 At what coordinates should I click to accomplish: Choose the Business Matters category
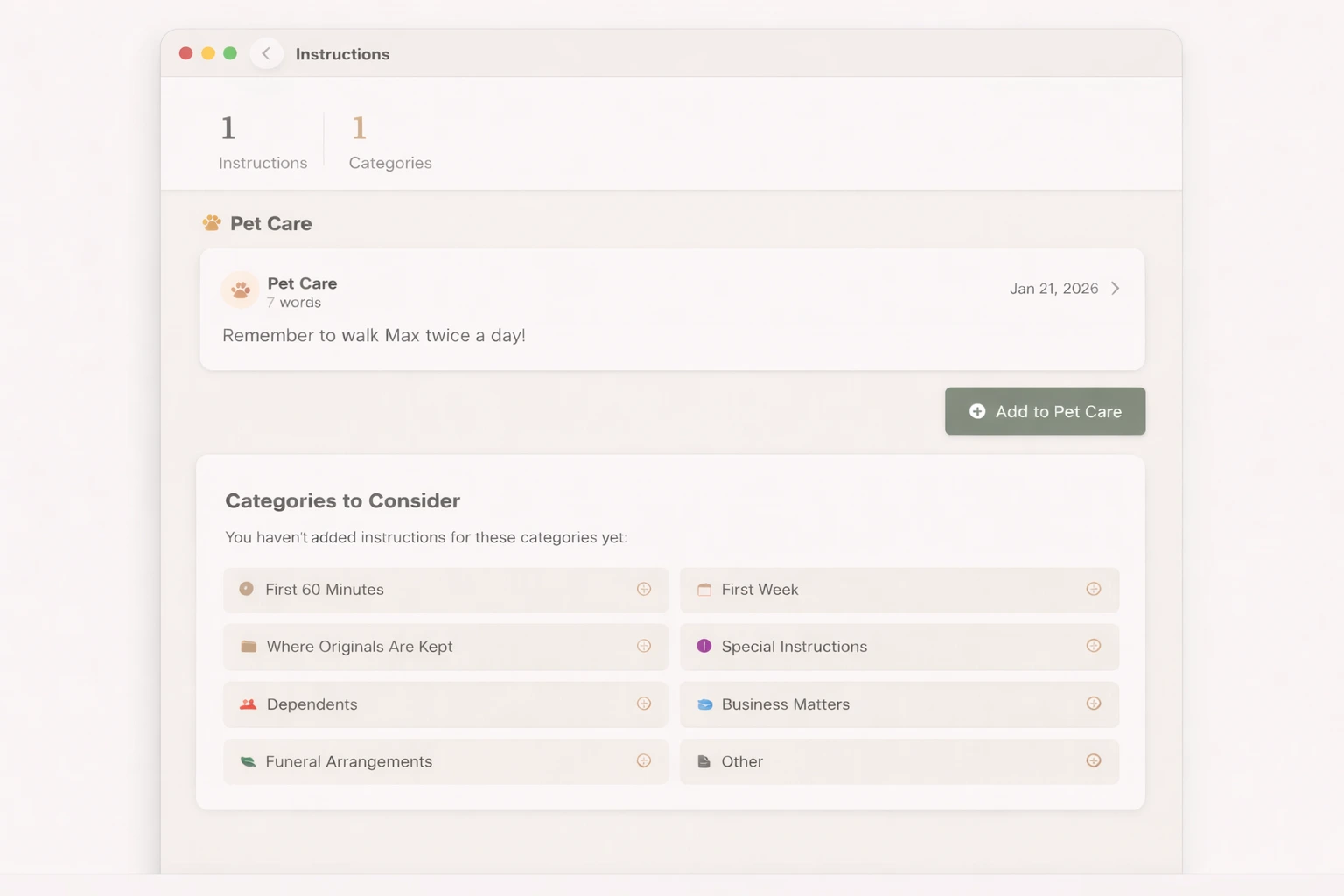(785, 704)
